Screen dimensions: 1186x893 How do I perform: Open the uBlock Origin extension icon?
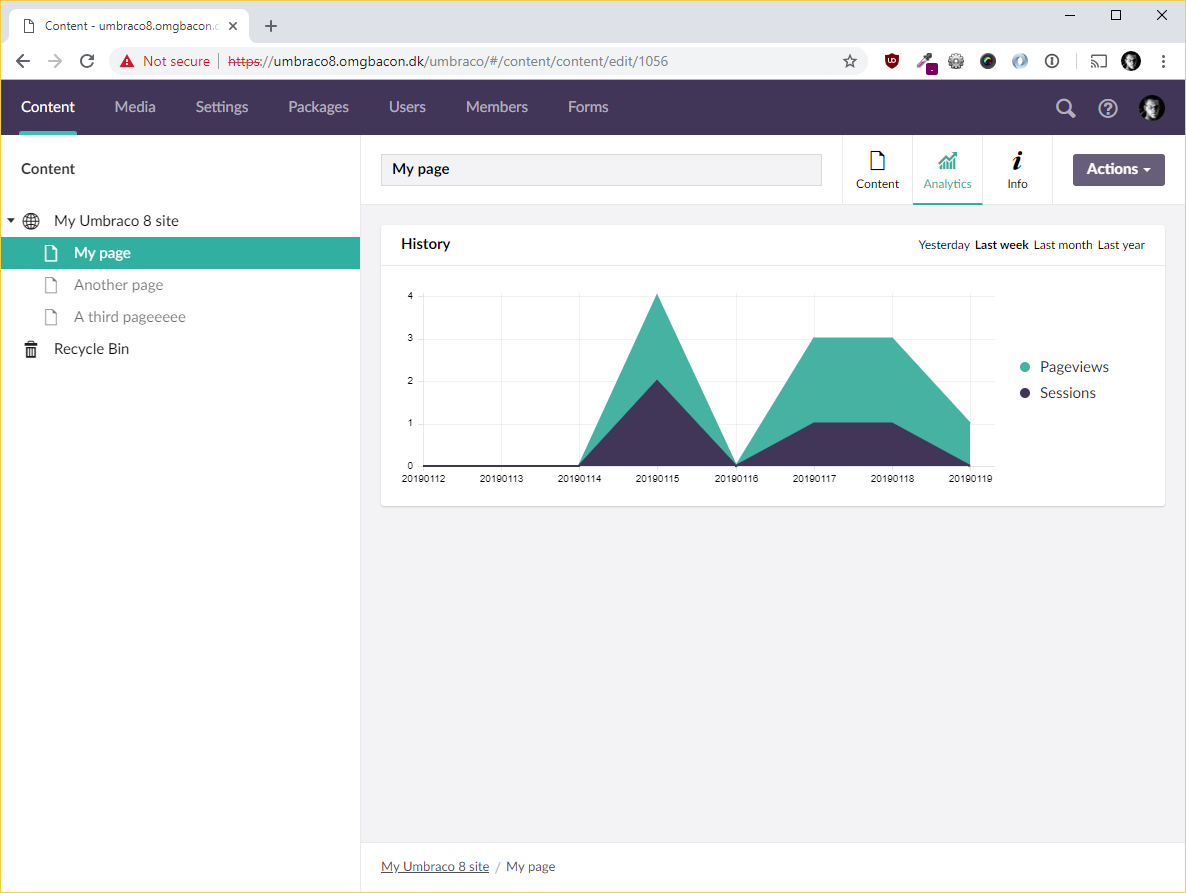892,61
